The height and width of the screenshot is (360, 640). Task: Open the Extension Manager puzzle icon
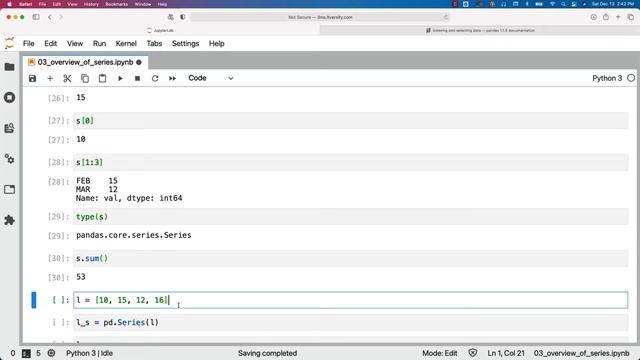9,220
